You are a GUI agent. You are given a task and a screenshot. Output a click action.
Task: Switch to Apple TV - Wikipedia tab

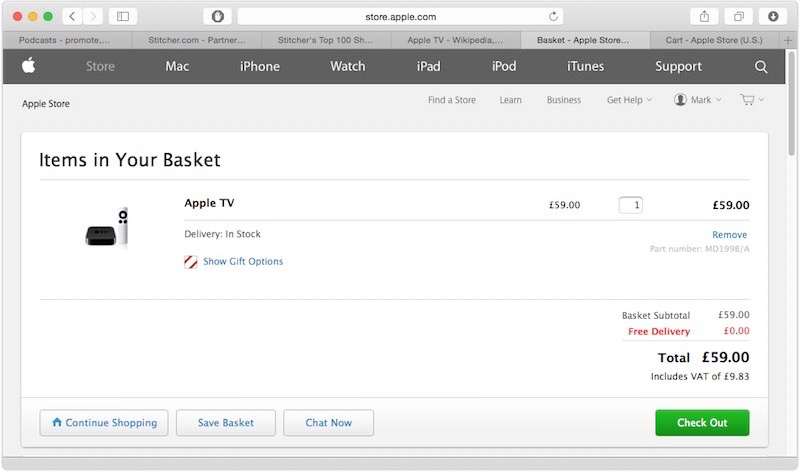(456, 40)
